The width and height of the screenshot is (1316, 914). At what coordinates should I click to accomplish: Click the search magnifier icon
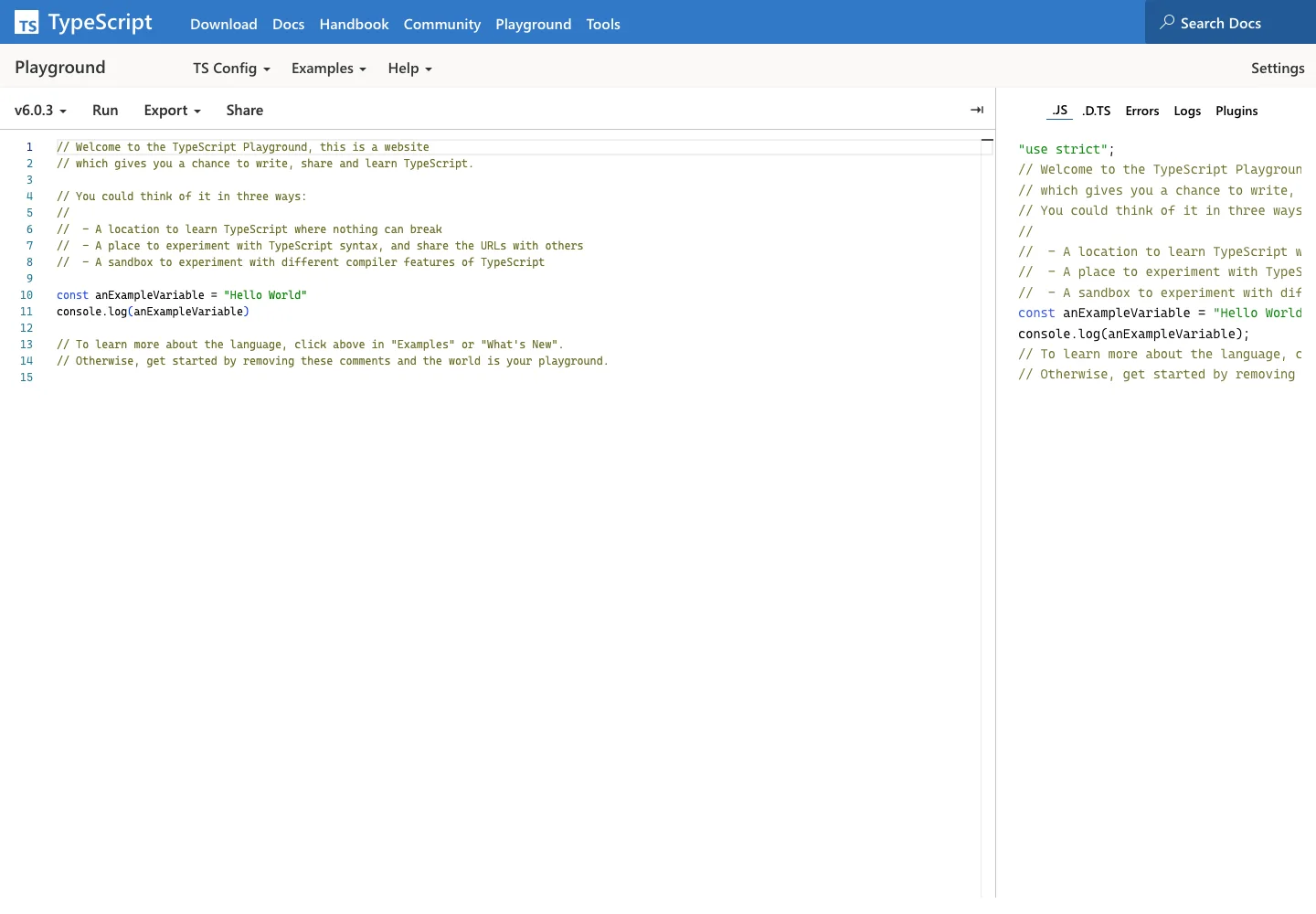pos(1167,22)
